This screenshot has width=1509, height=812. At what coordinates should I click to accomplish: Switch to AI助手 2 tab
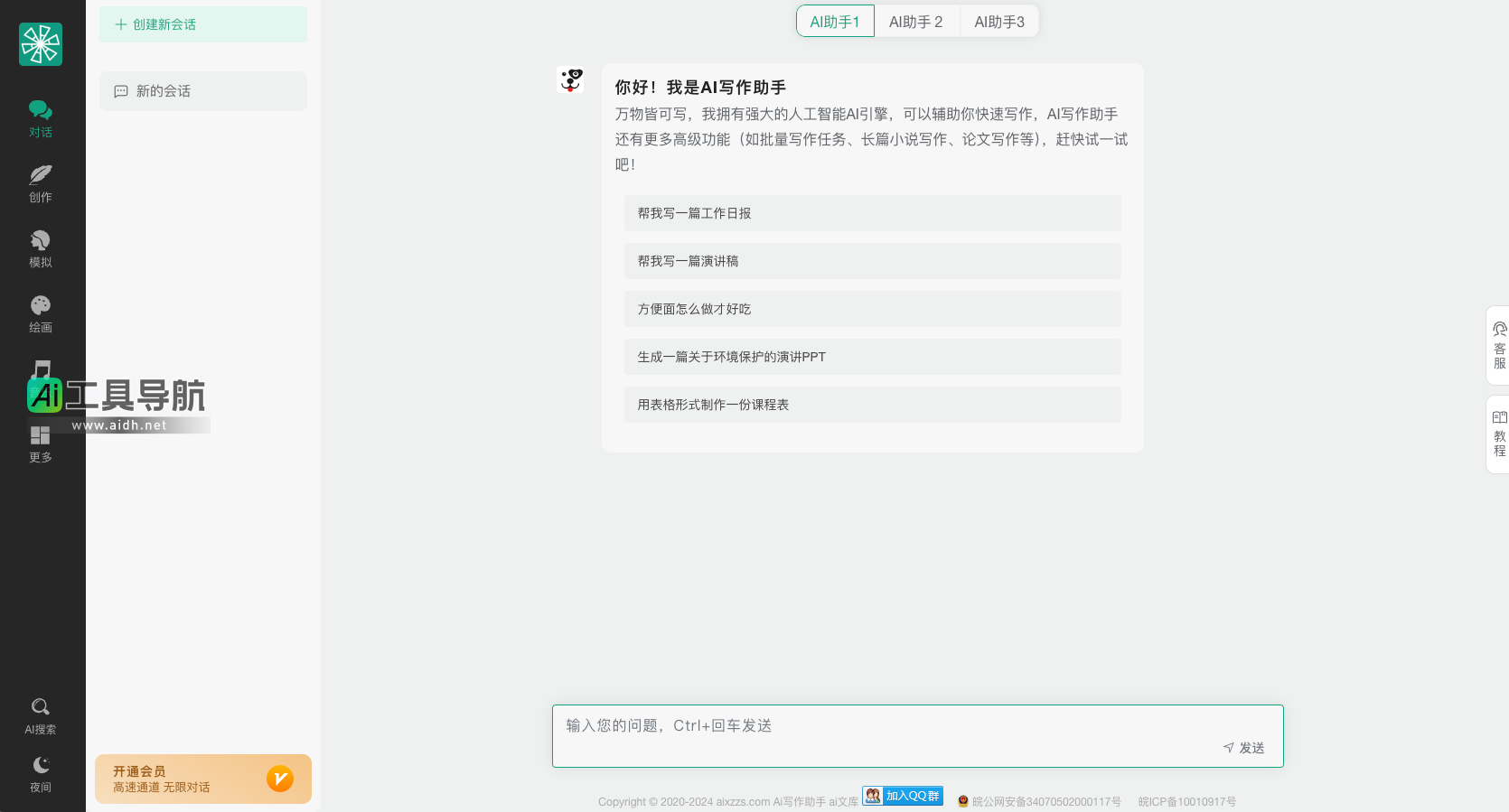[915, 22]
